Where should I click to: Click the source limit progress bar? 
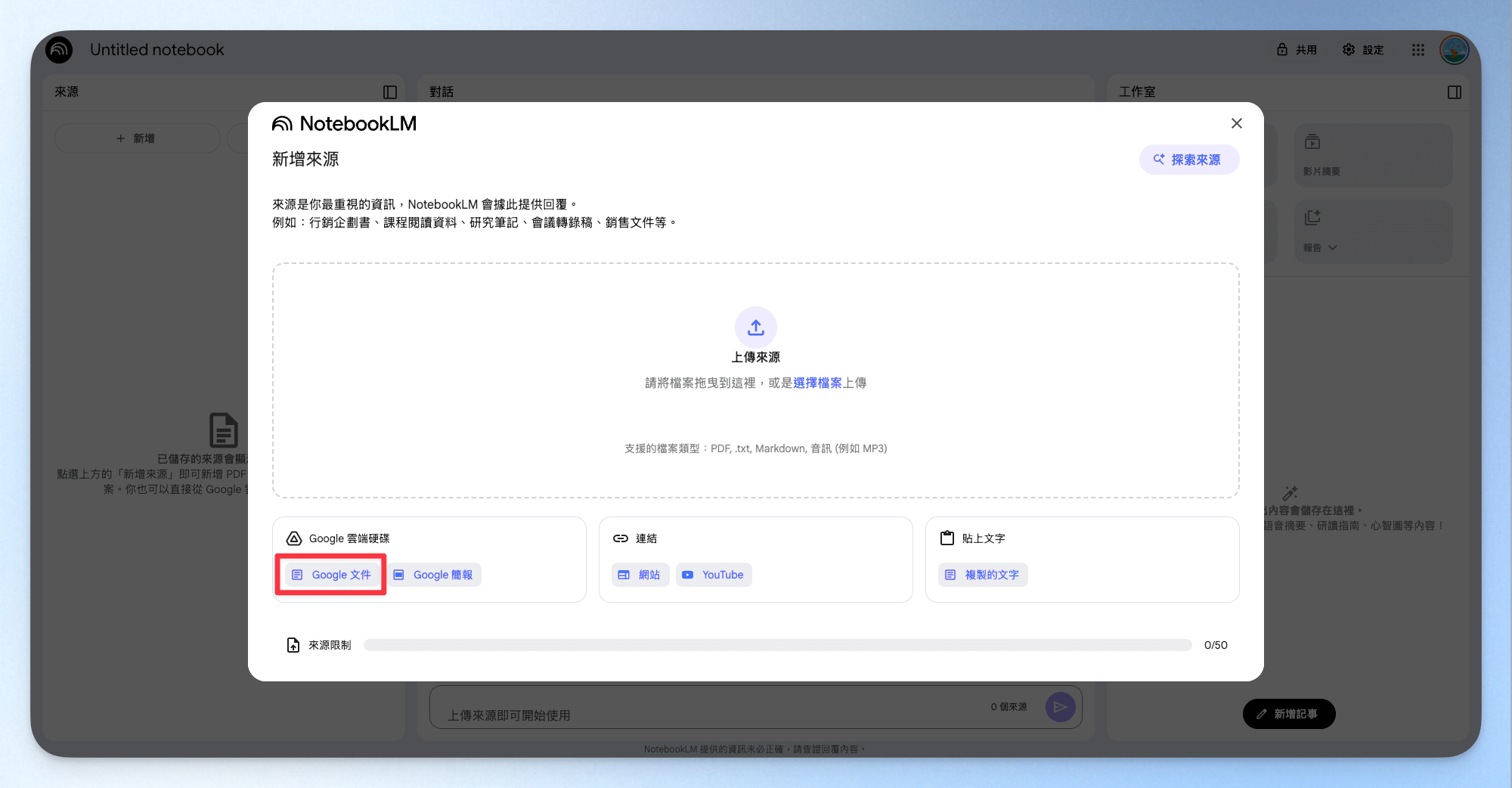777,645
